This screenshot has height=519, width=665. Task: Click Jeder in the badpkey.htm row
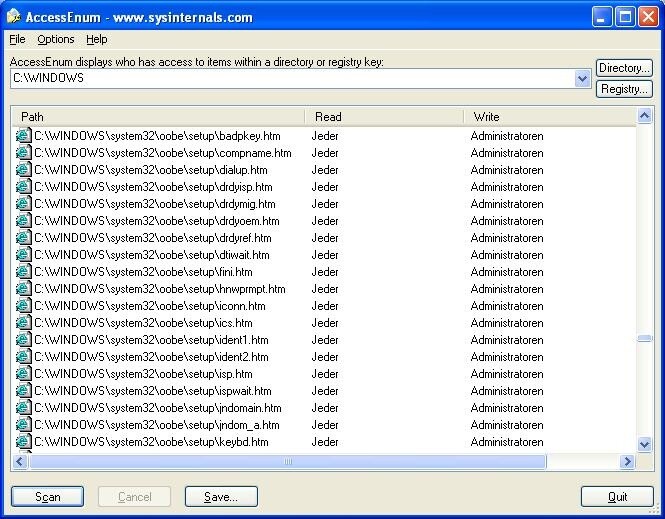click(x=325, y=136)
